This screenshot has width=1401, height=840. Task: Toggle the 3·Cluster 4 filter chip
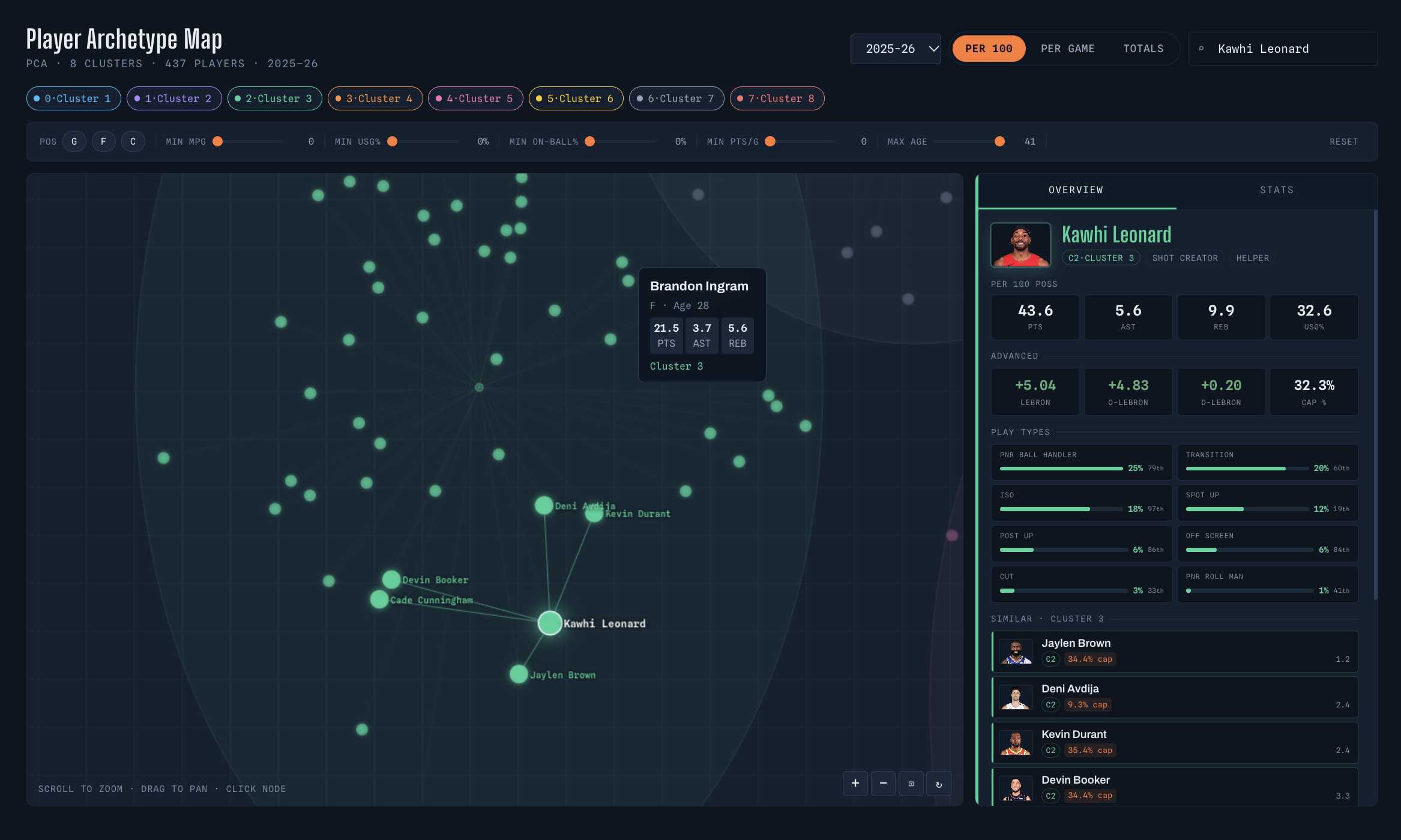(375, 98)
